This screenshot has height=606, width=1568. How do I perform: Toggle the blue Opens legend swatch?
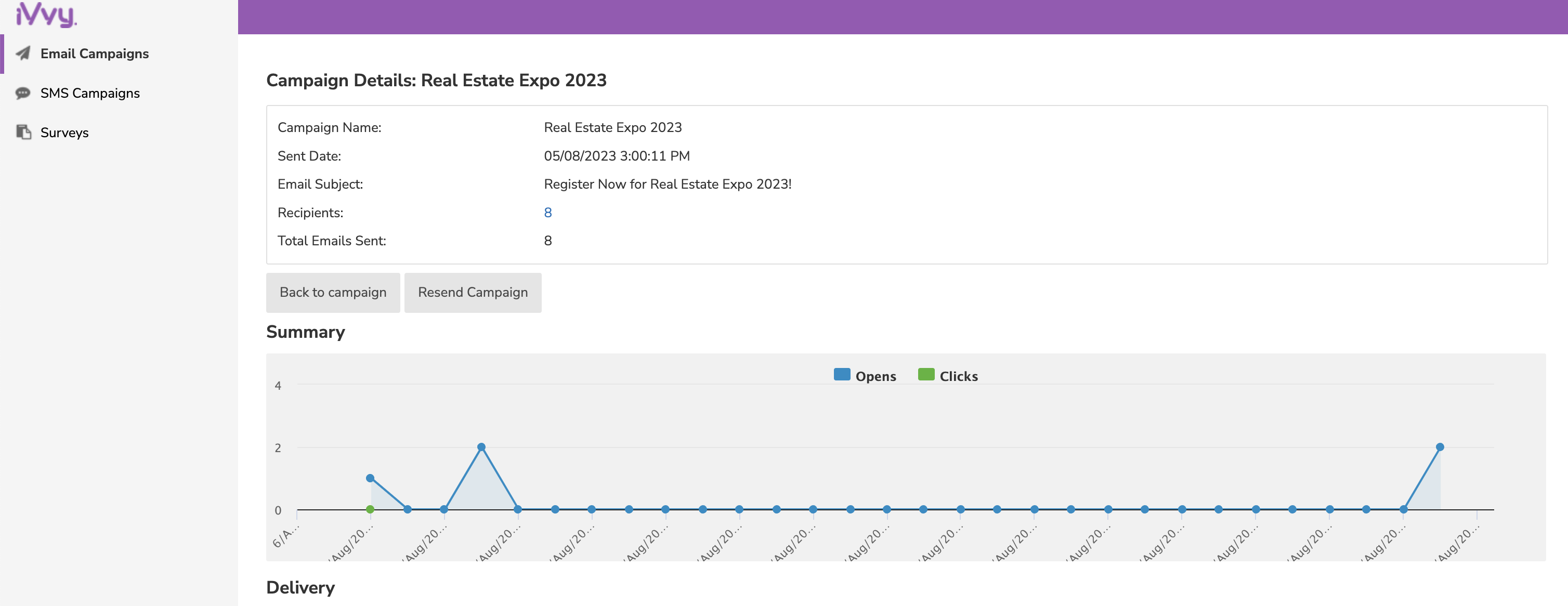[841, 374]
